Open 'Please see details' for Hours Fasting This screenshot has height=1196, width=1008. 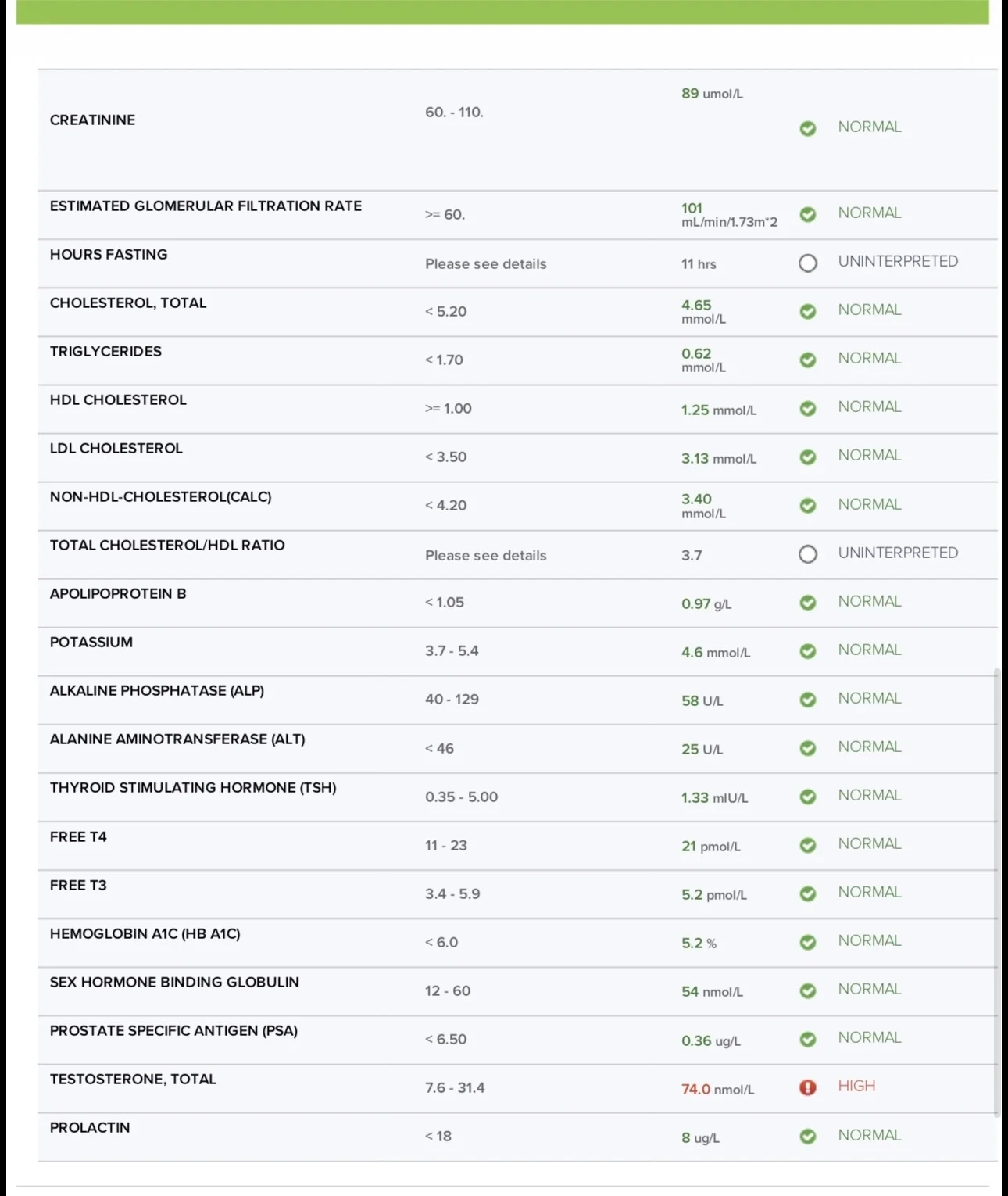tap(485, 264)
